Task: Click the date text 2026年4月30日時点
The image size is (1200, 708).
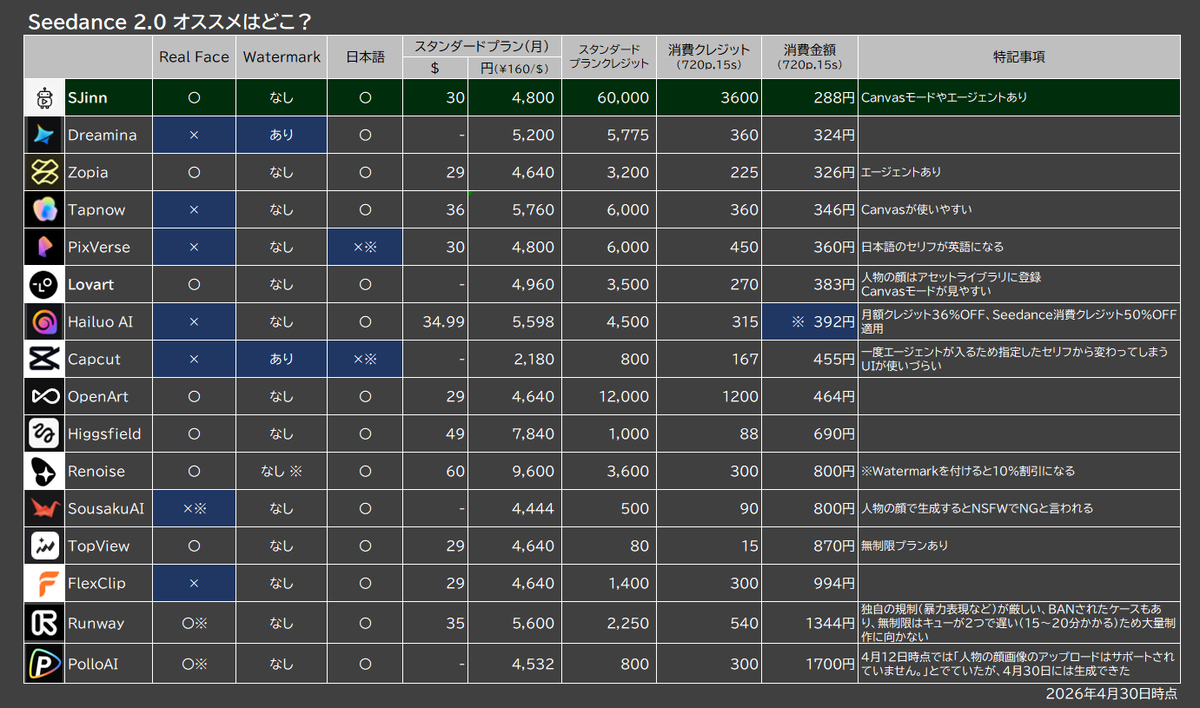Action: (1111, 693)
